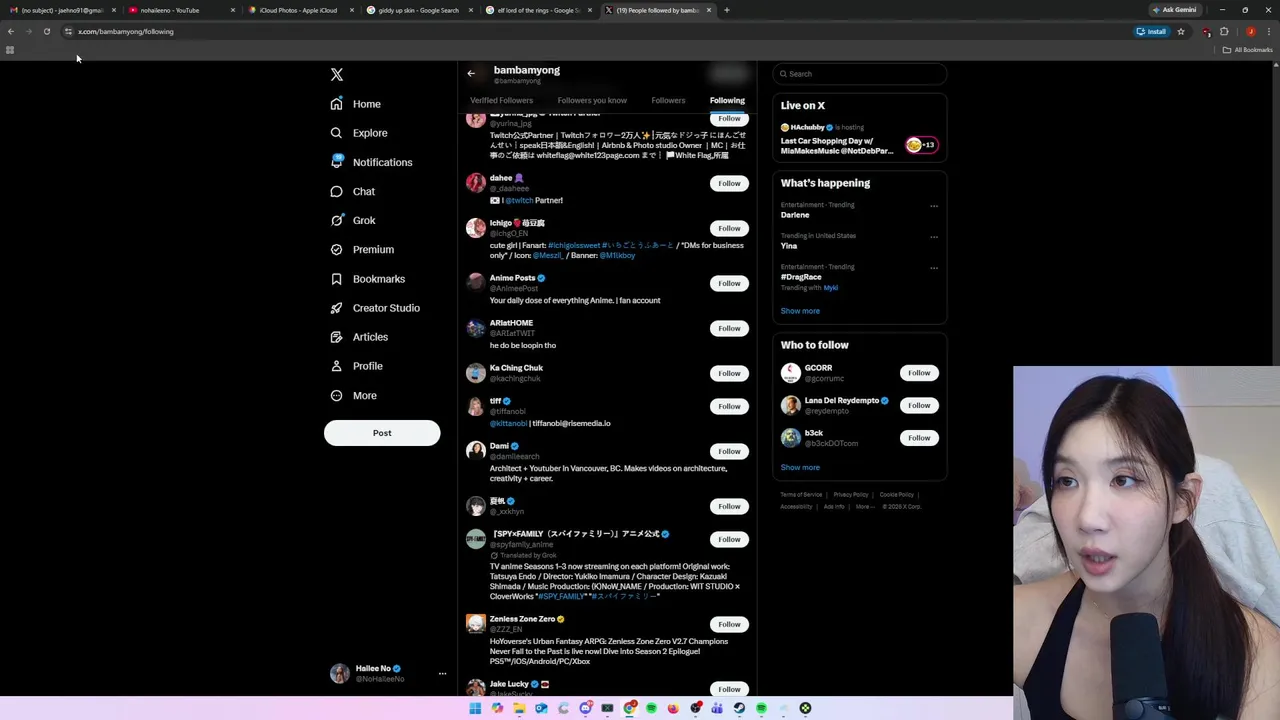The image size is (1280, 720).
Task: Click Show more under What's happening
Action: click(x=800, y=311)
